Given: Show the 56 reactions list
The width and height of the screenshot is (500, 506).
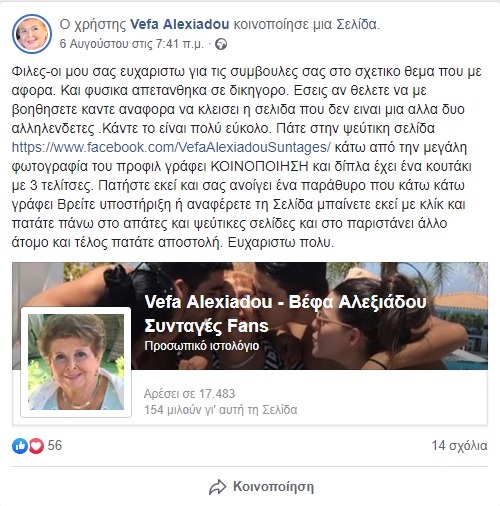Looking at the screenshot, I should click(x=55, y=445).
